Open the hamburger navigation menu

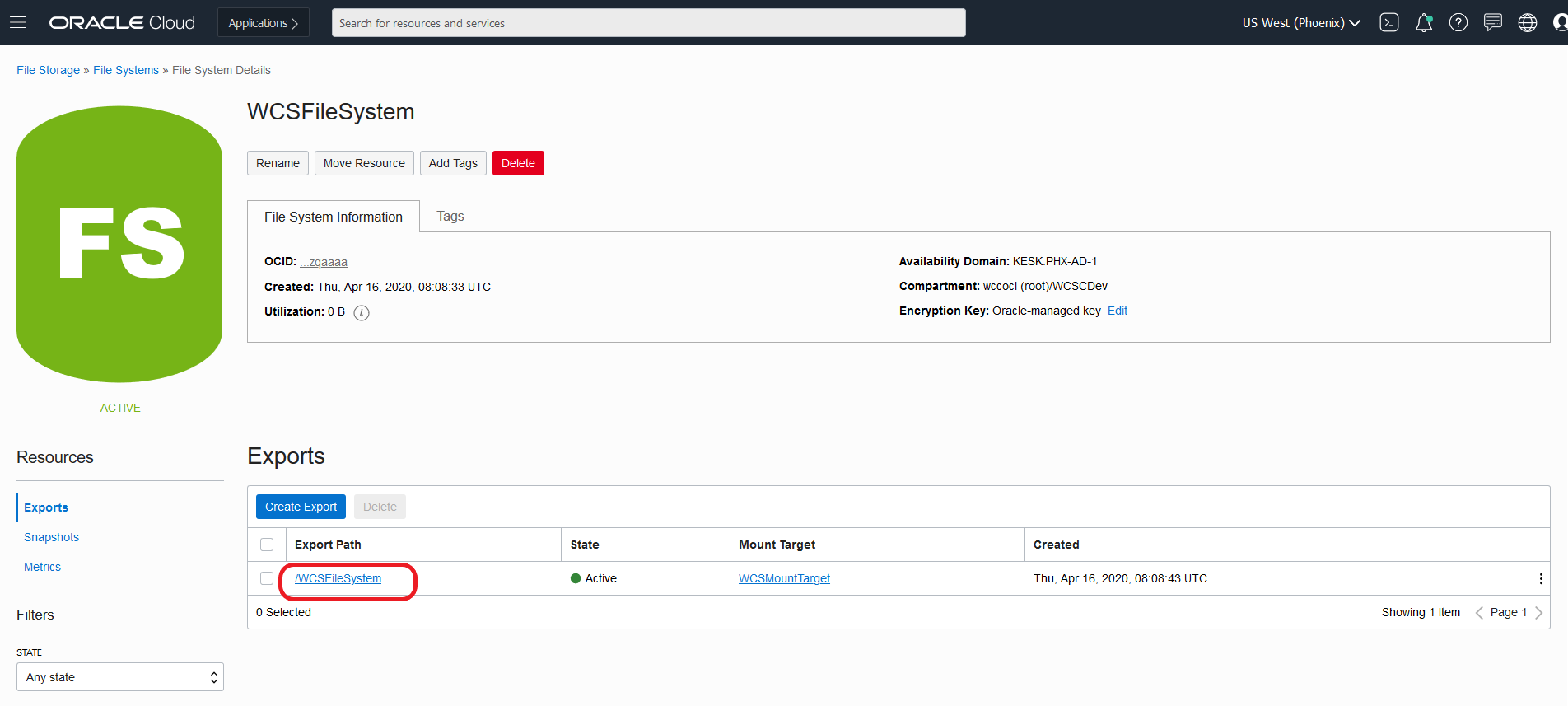(18, 22)
